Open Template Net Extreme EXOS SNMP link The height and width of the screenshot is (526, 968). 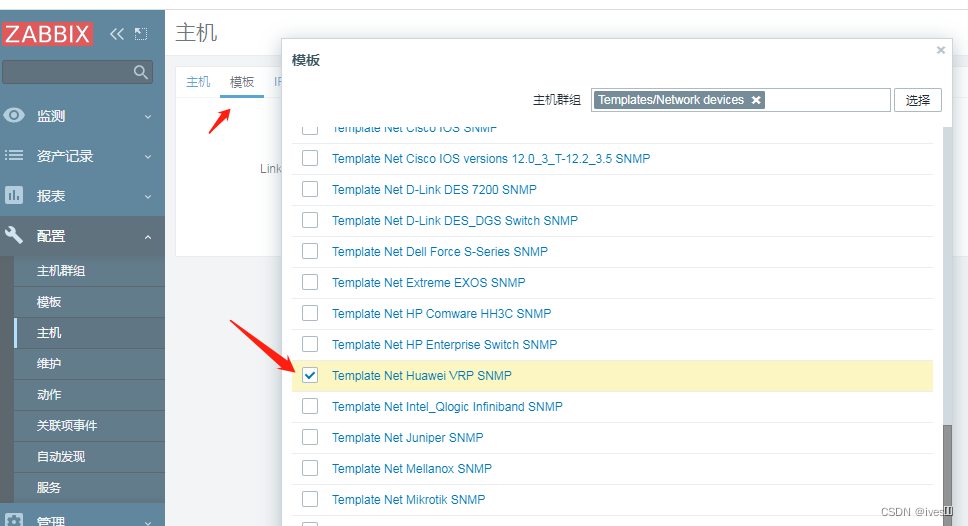(428, 282)
